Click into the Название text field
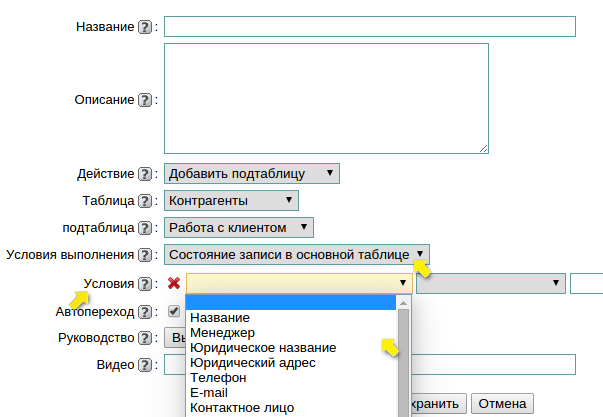The image size is (603, 417). (369, 27)
